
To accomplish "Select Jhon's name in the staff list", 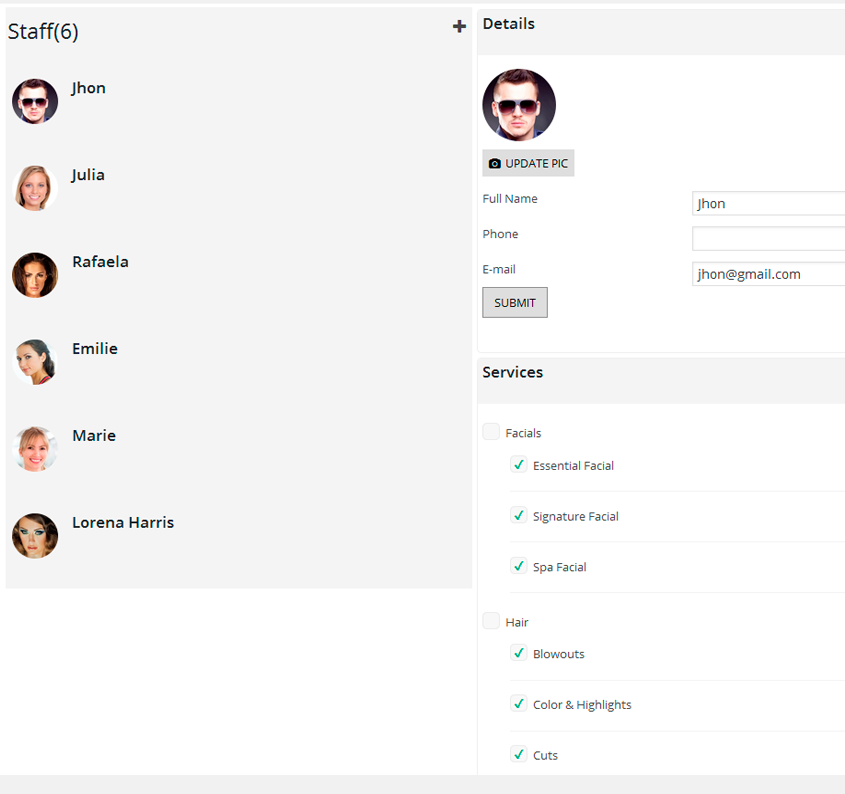I will pyautogui.click(x=88, y=88).
